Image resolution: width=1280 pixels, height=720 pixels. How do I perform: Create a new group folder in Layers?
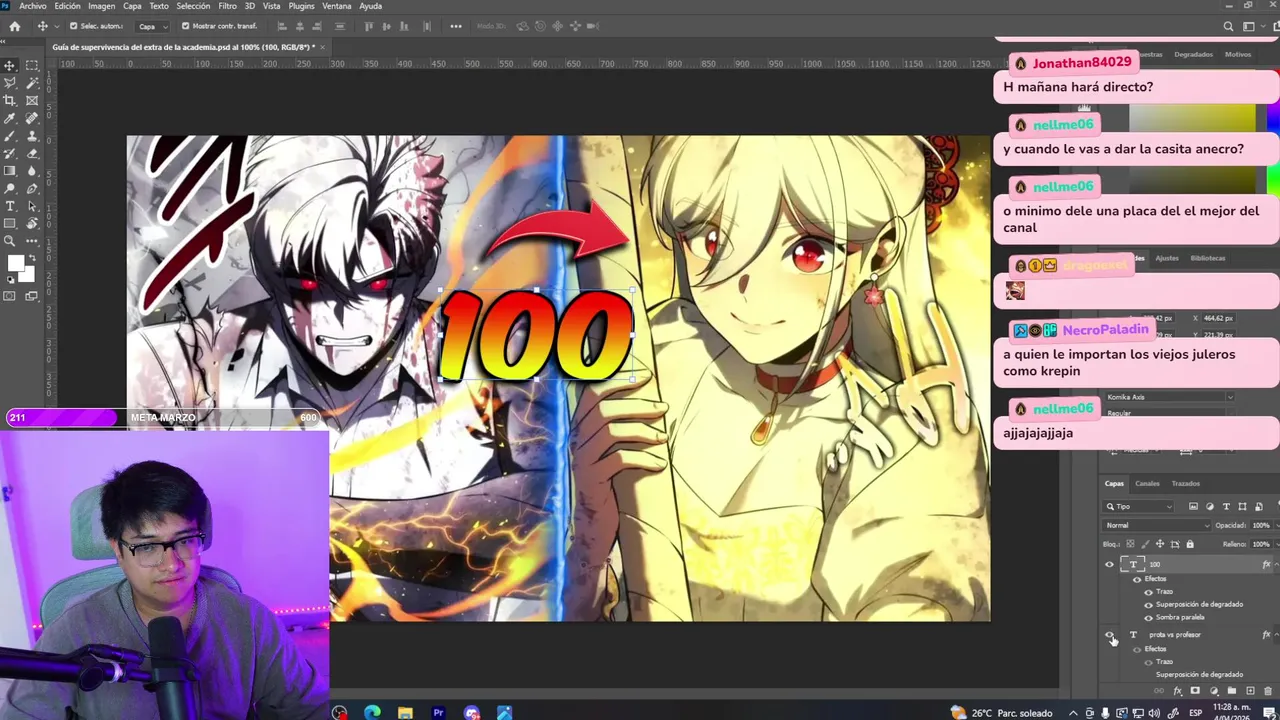[x=1232, y=690]
